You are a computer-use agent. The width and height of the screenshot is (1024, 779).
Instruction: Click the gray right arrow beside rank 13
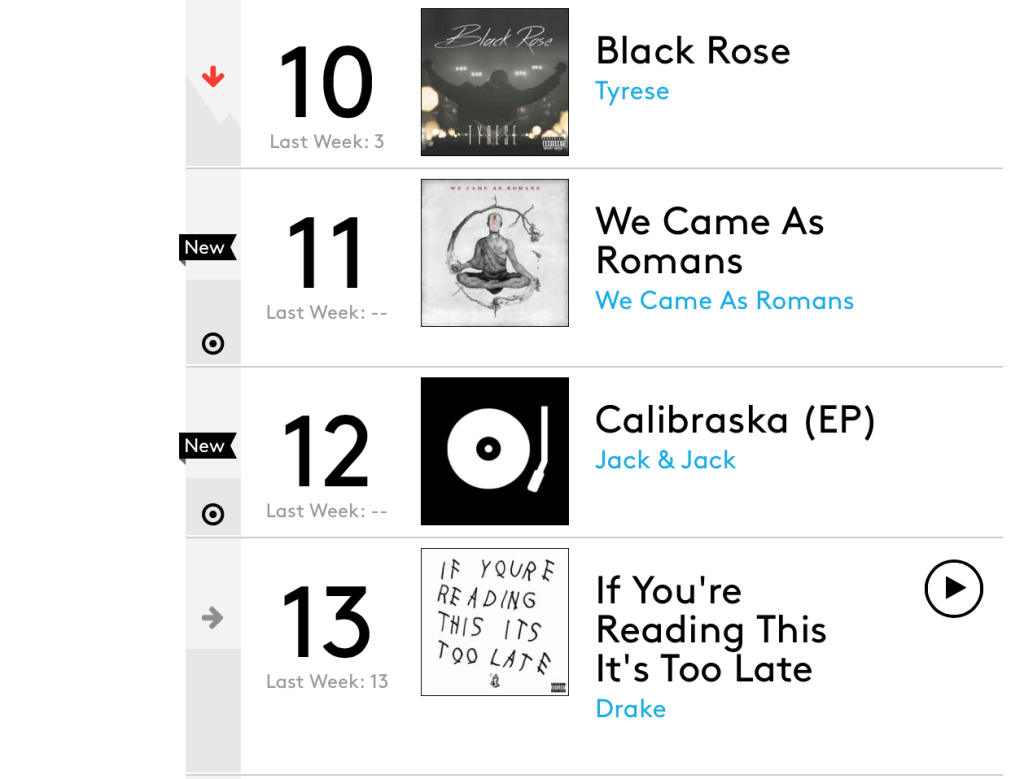pyautogui.click(x=212, y=618)
